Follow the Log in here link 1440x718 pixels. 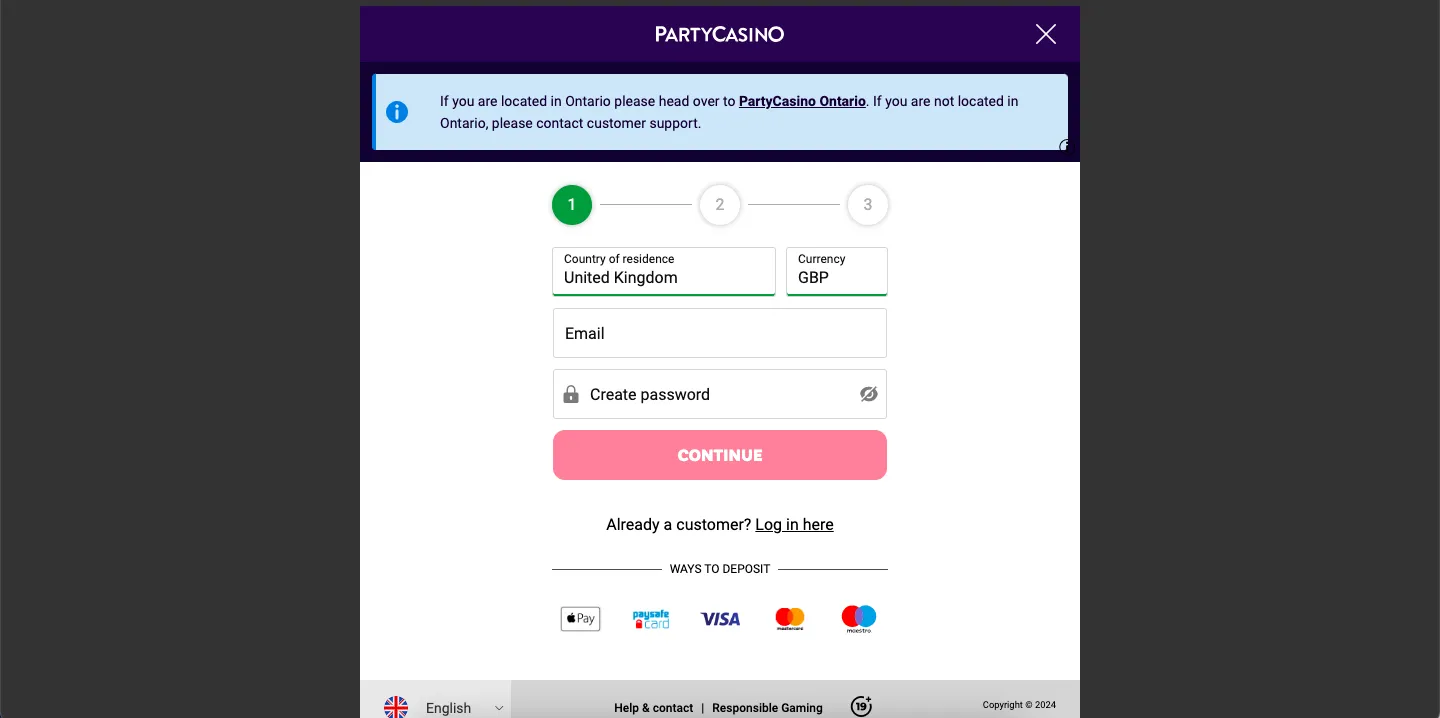[794, 524]
